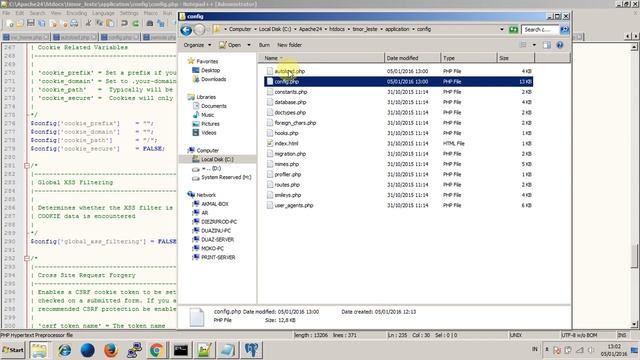Open the Settings menu in Notepad++
This screenshot has width=640, height=360.
(129, 13)
